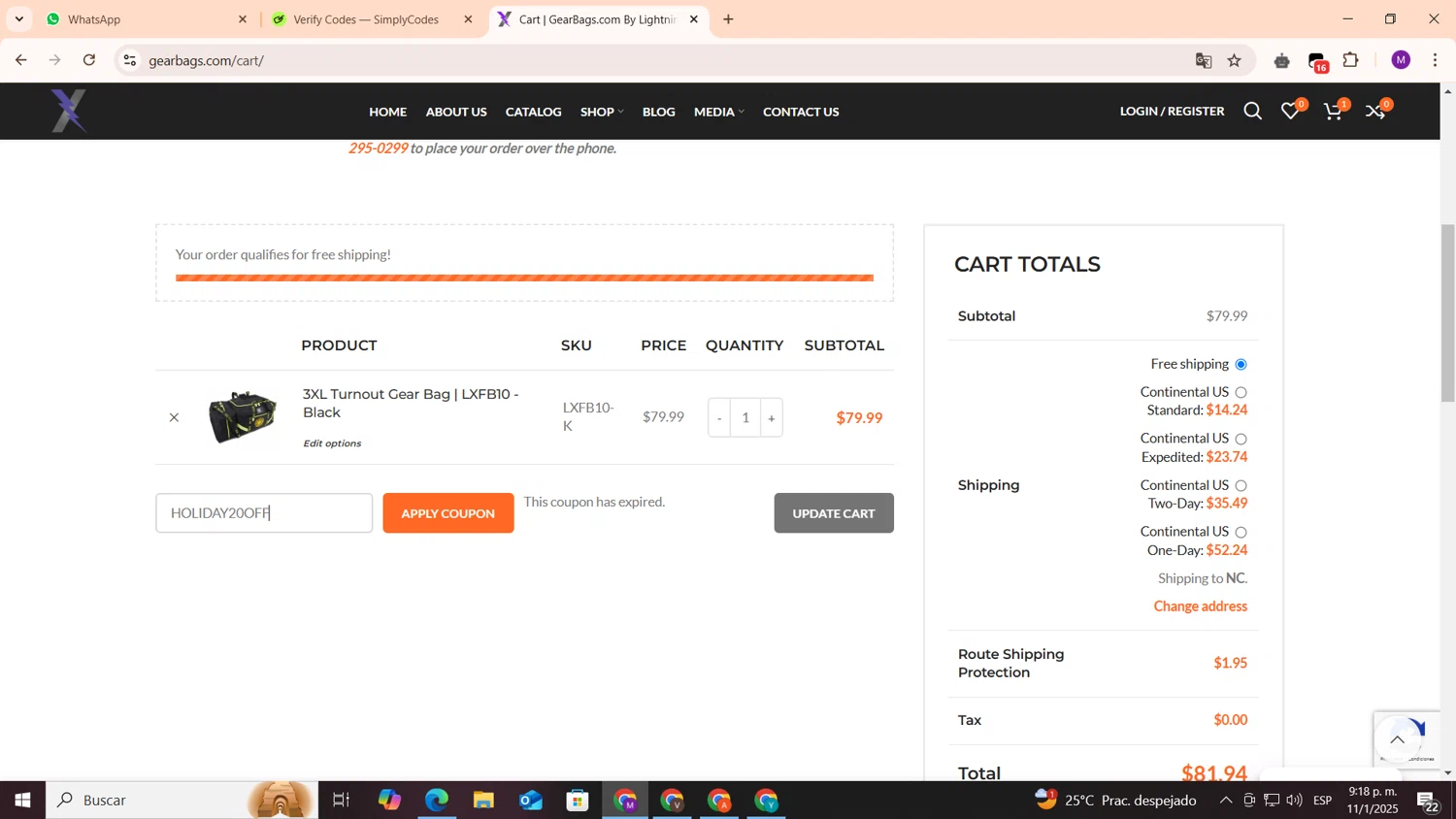This screenshot has height=819, width=1456.
Task: Open ABOUT US page
Action: click(x=456, y=112)
